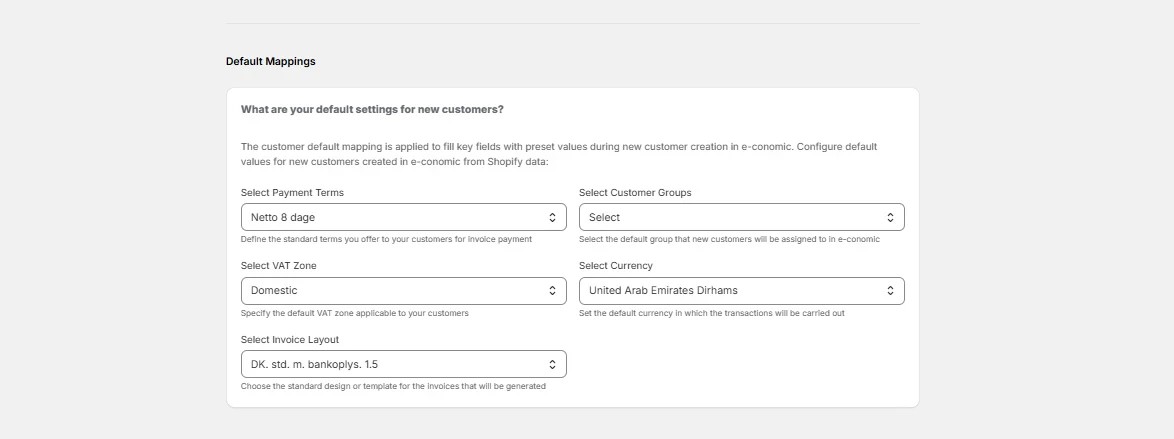
Task: Open the Select VAT Zone dropdown
Action: (404, 291)
